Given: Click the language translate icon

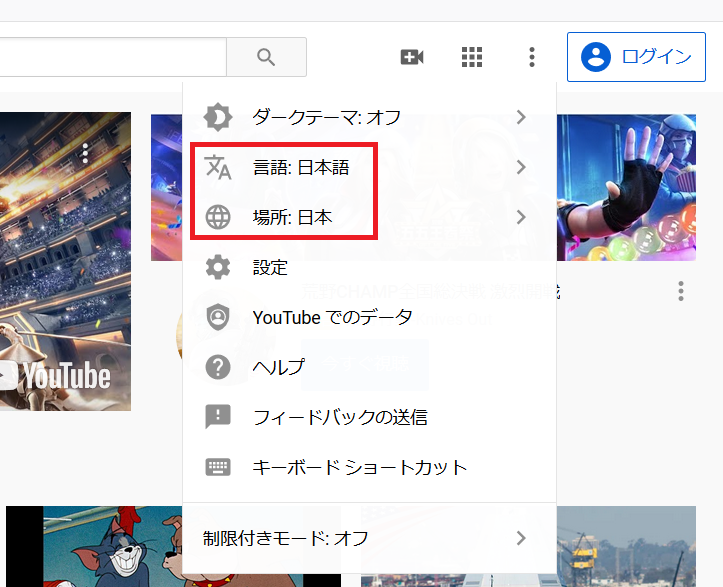Looking at the screenshot, I should pyautogui.click(x=218, y=167).
